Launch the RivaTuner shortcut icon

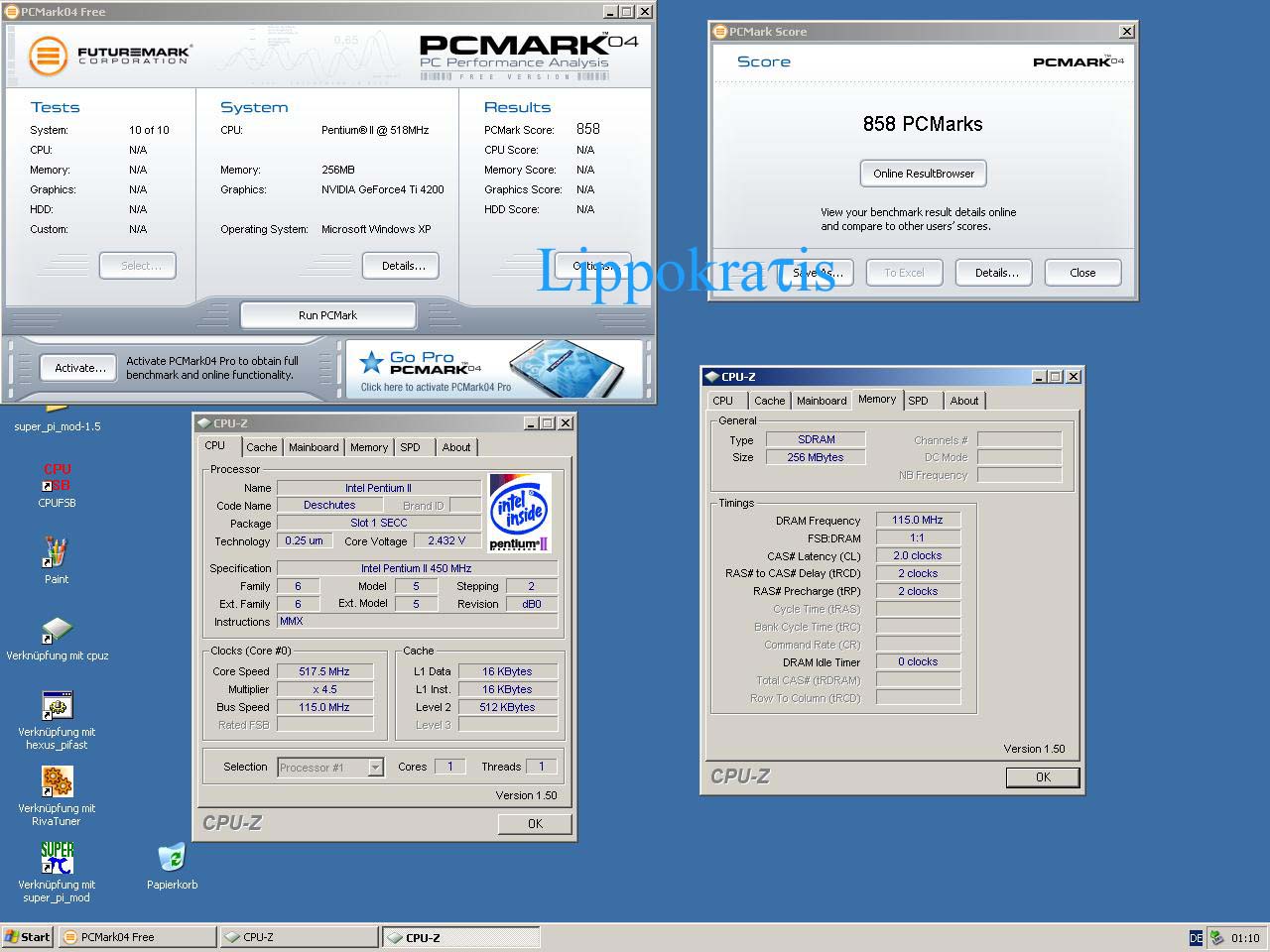click(x=57, y=794)
